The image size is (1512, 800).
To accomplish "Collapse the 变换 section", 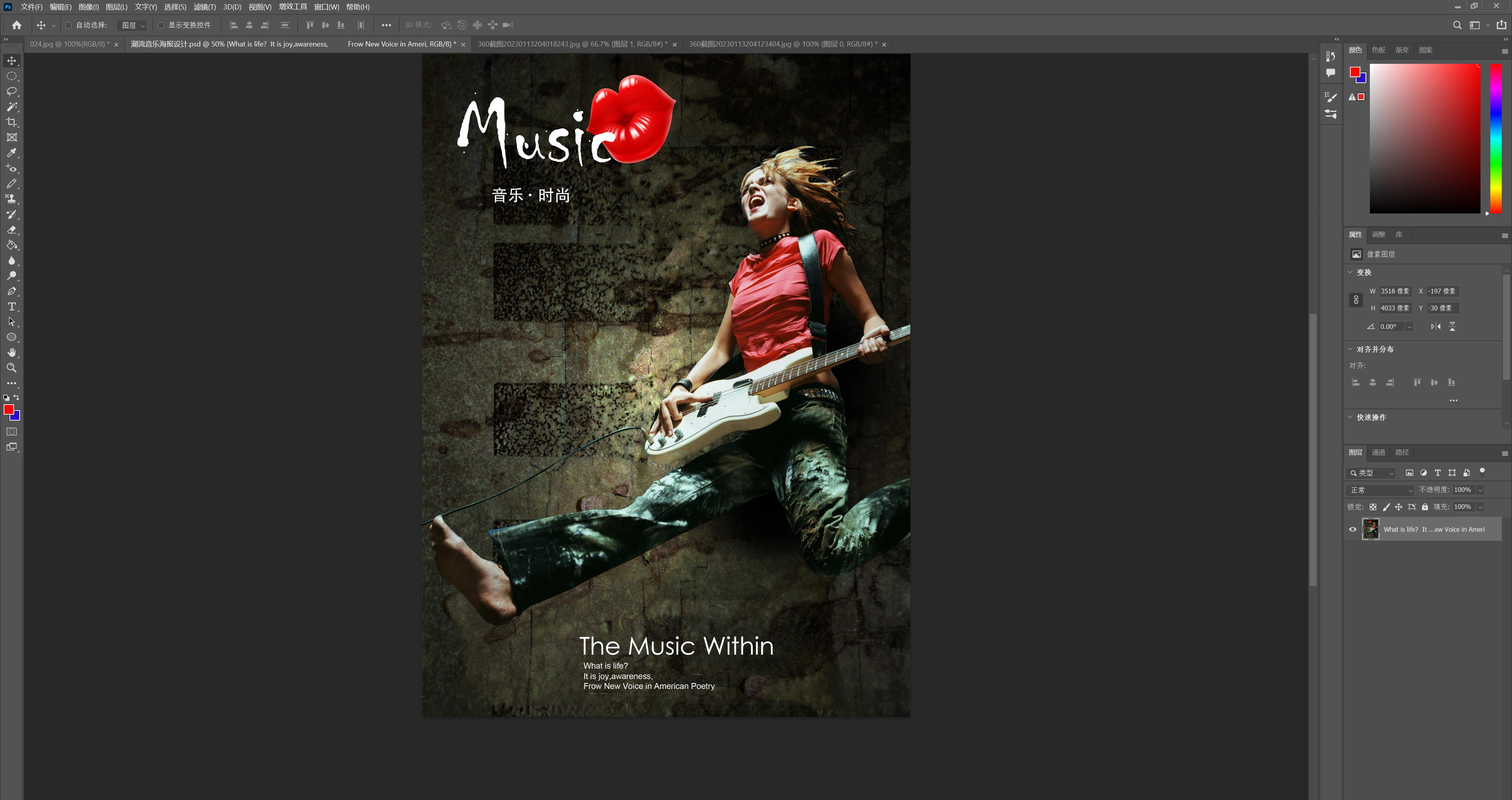I will tap(1350, 272).
